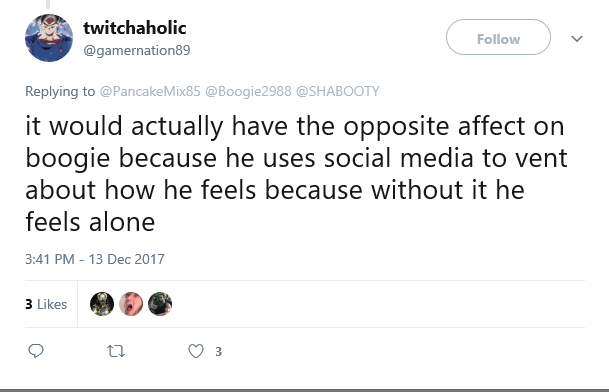Visit the @SHABOOTY mention
The width and height of the screenshot is (609, 392).
click(338, 91)
